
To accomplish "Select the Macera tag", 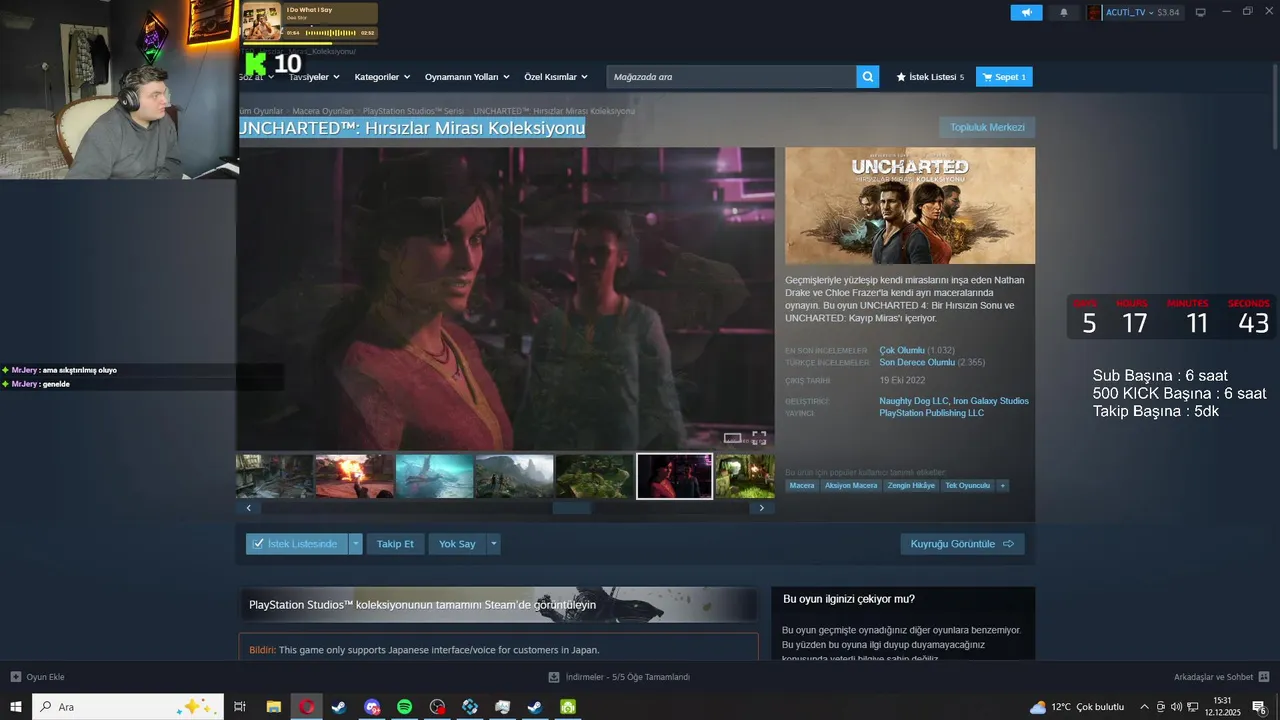I will (802, 486).
